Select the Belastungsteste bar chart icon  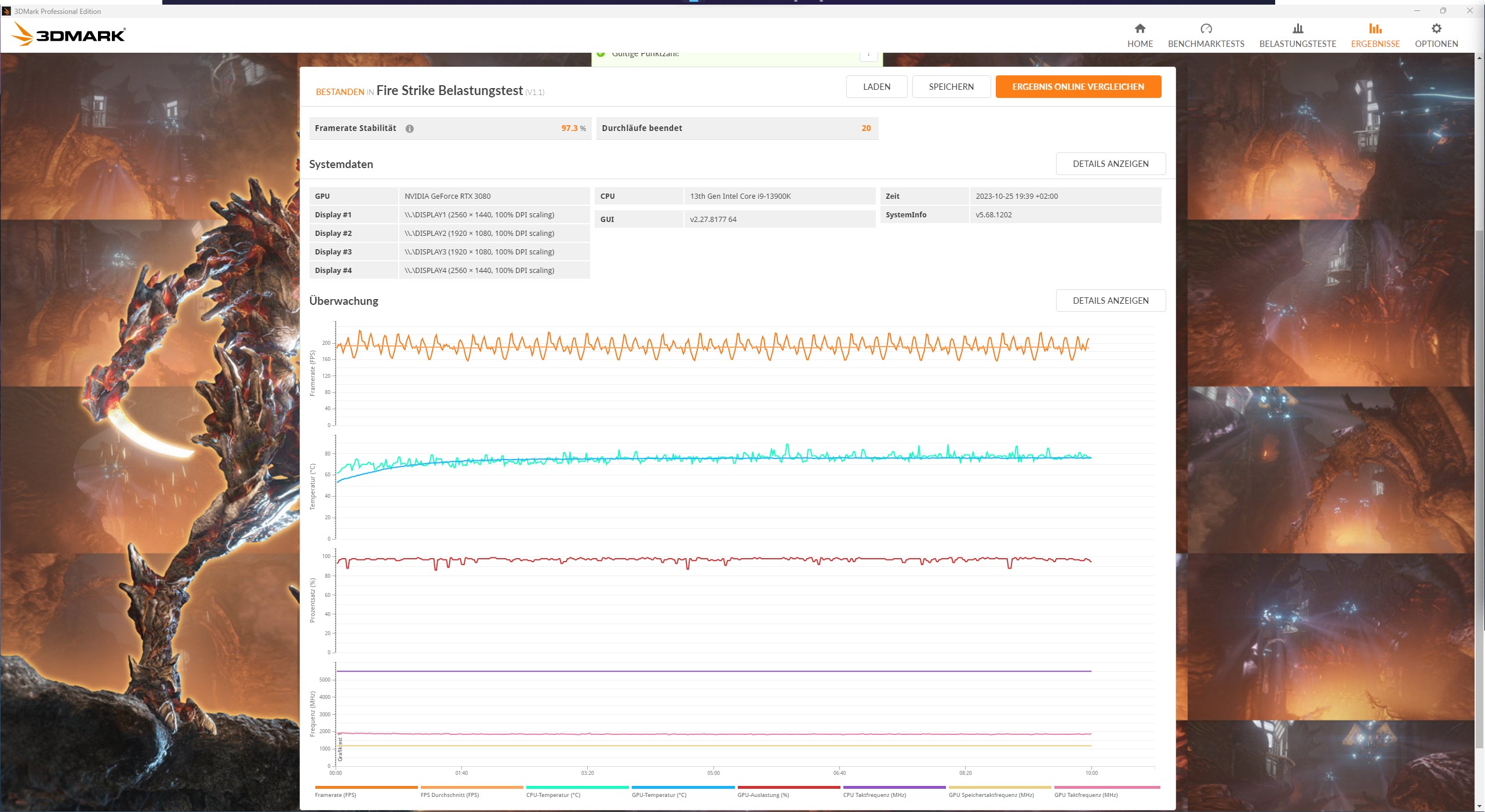[x=1298, y=29]
